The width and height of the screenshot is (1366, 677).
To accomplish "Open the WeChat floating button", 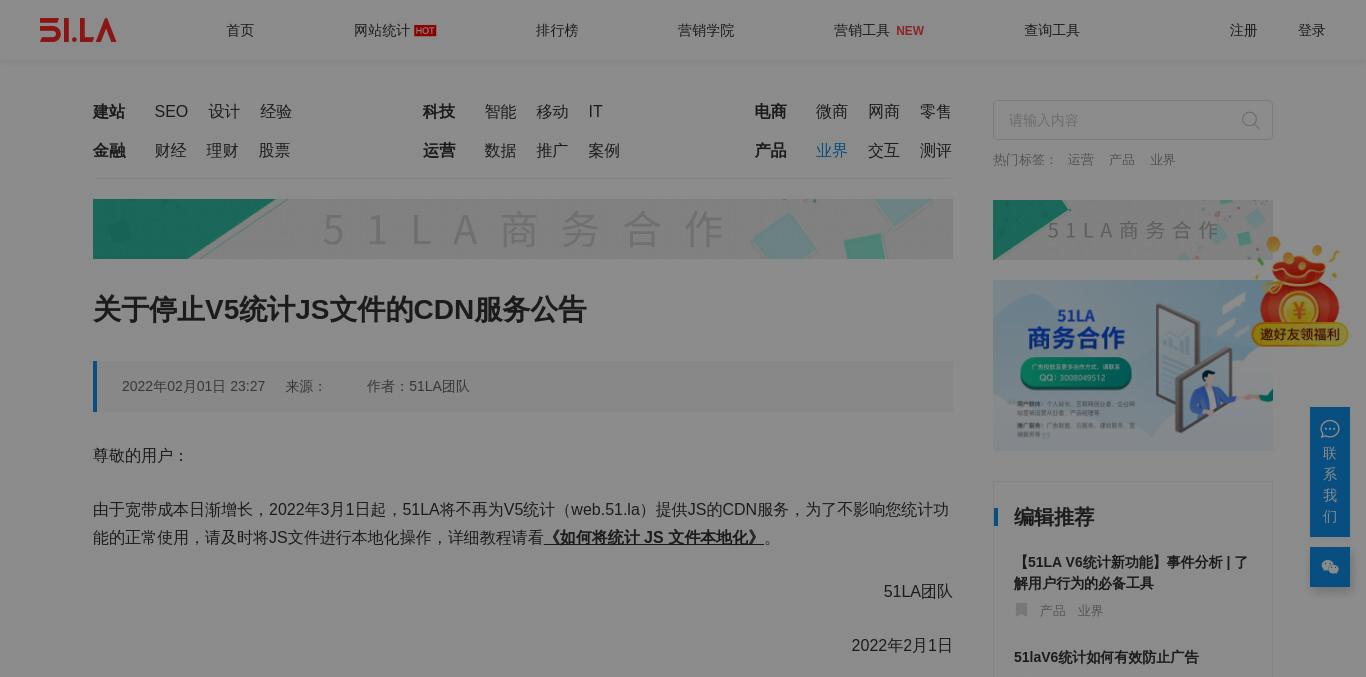I will pyautogui.click(x=1330, y=567).
